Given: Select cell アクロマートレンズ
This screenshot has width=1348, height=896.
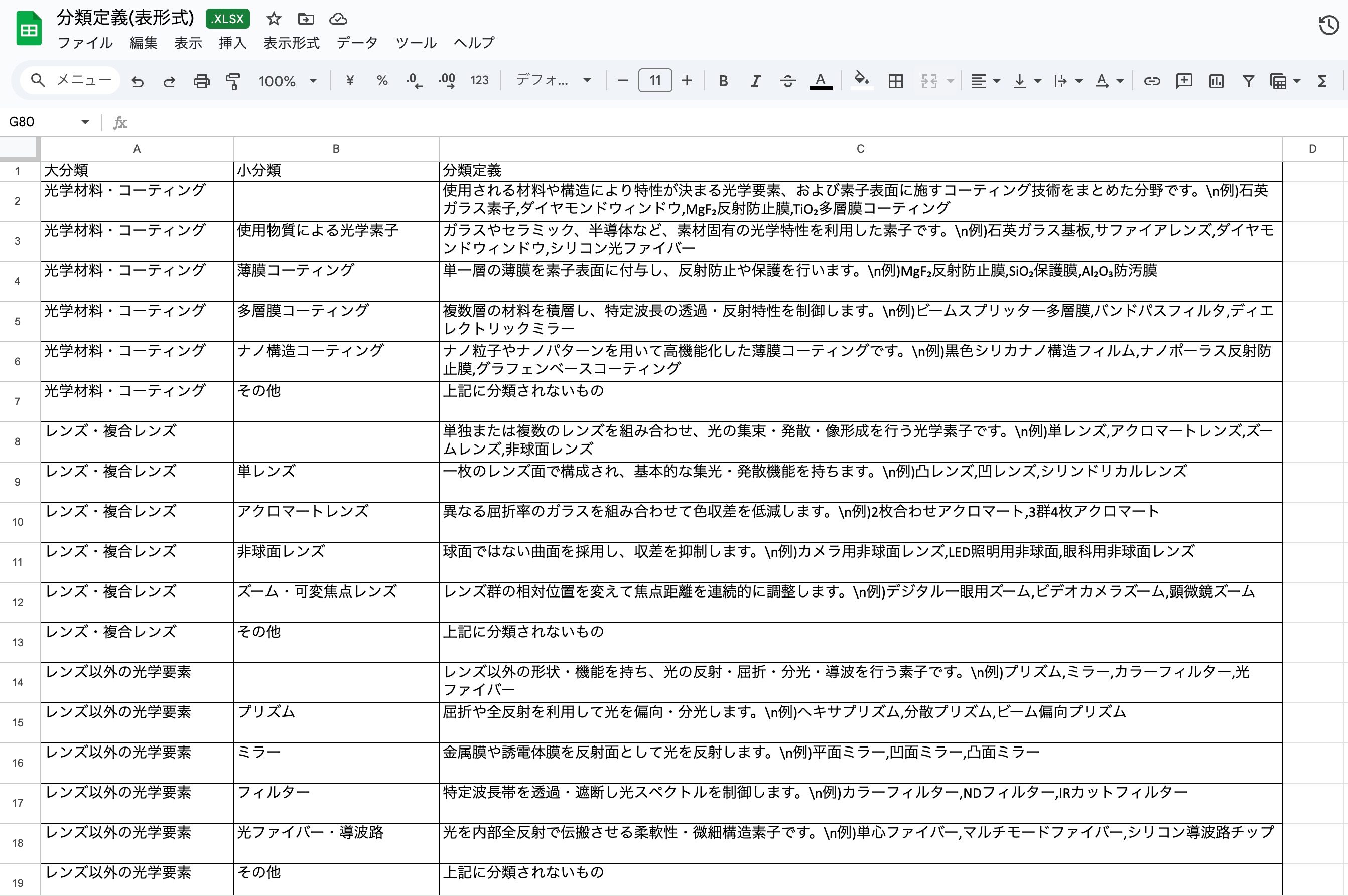Looking at the screenshot, I should 336,522.
